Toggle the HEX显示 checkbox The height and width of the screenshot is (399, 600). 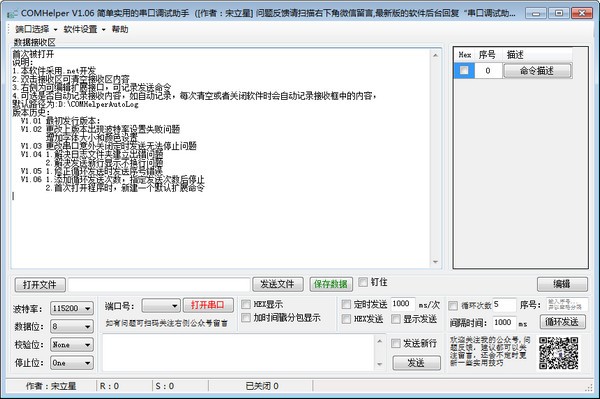click(246, 305)
